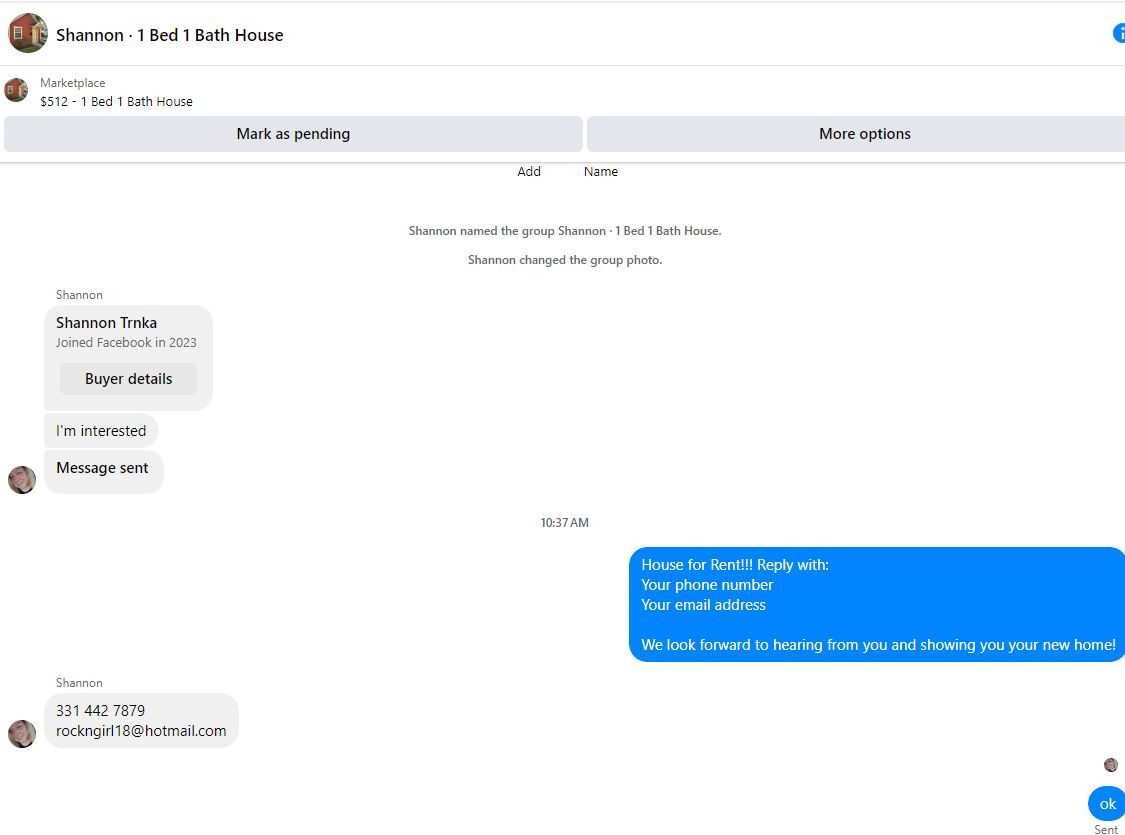Open the conversation info icon
Image resolution: width=1125 pixels, height=835 pixels.
[1119, 33]
